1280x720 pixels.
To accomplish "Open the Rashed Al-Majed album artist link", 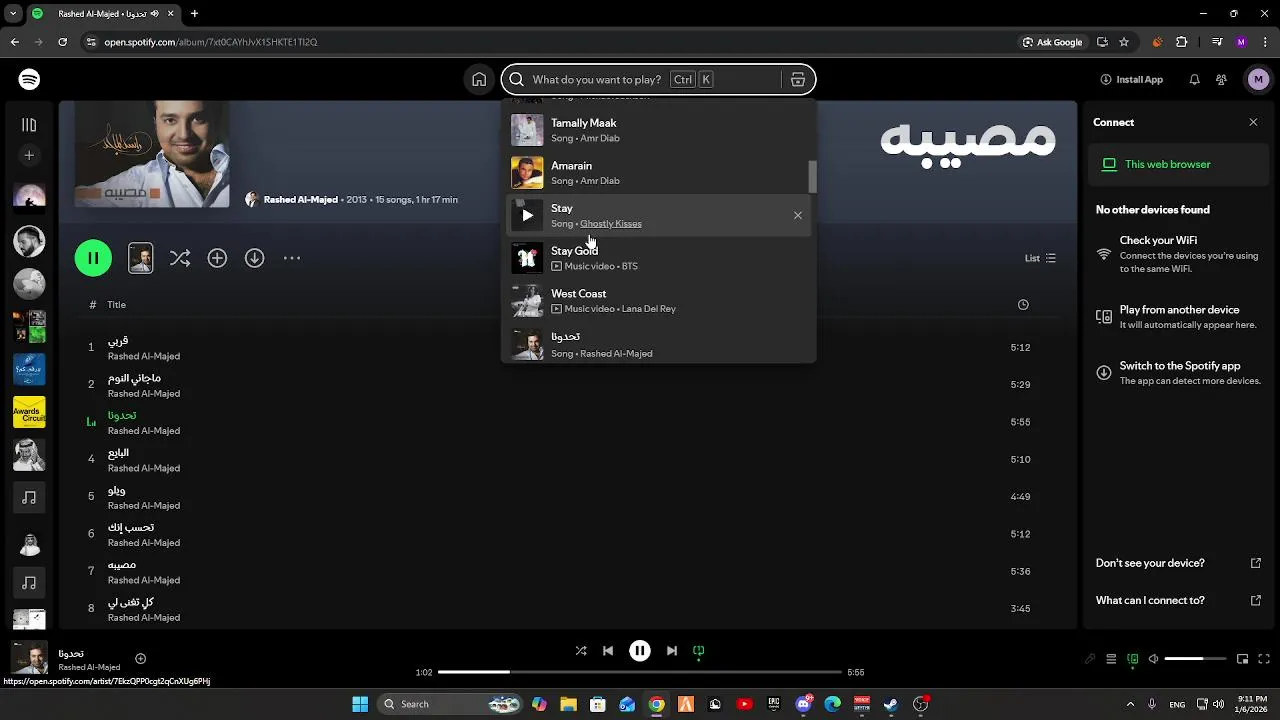I will [x=300, y=200].
